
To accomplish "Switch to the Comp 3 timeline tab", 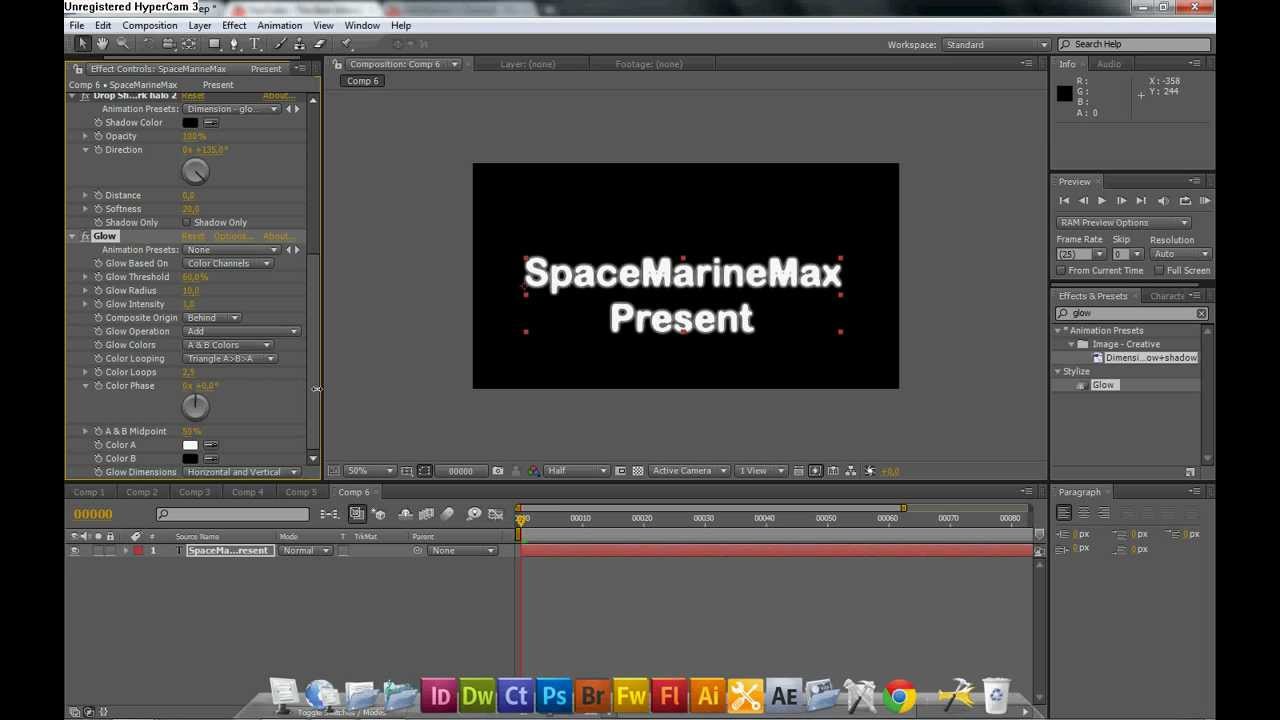I will tap(194, 492).
